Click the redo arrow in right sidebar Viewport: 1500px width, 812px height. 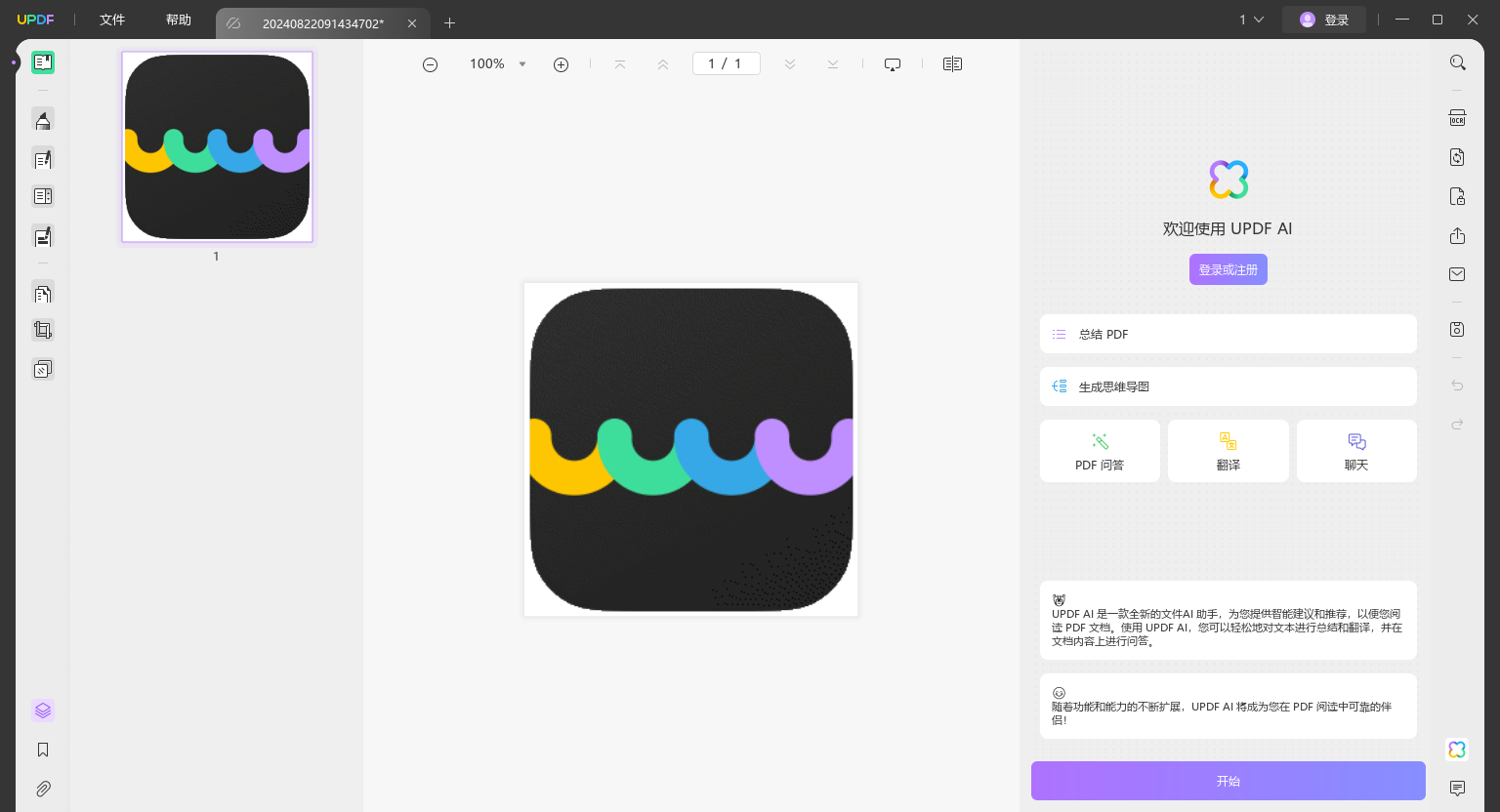point(1457,425)
